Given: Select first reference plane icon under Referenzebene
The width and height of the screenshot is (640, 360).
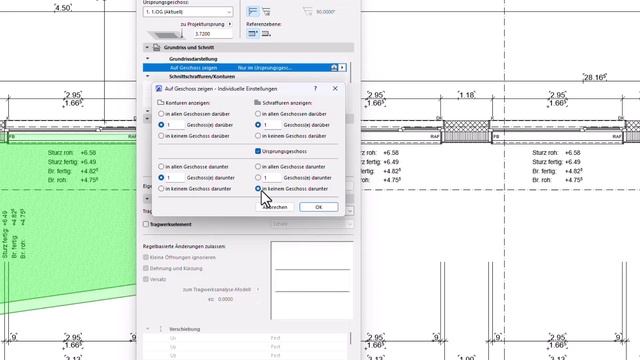Looking at the screenshot, I should coord(253,34).
